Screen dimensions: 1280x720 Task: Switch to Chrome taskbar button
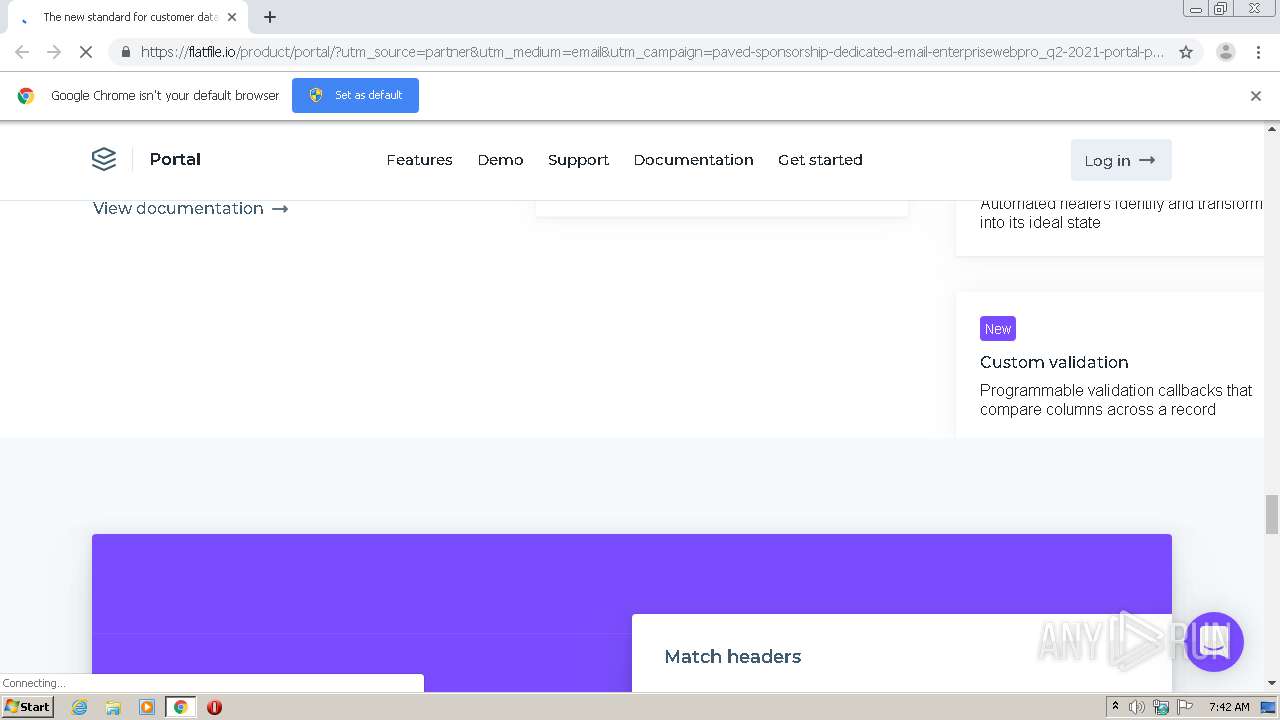tap(180, 707)
